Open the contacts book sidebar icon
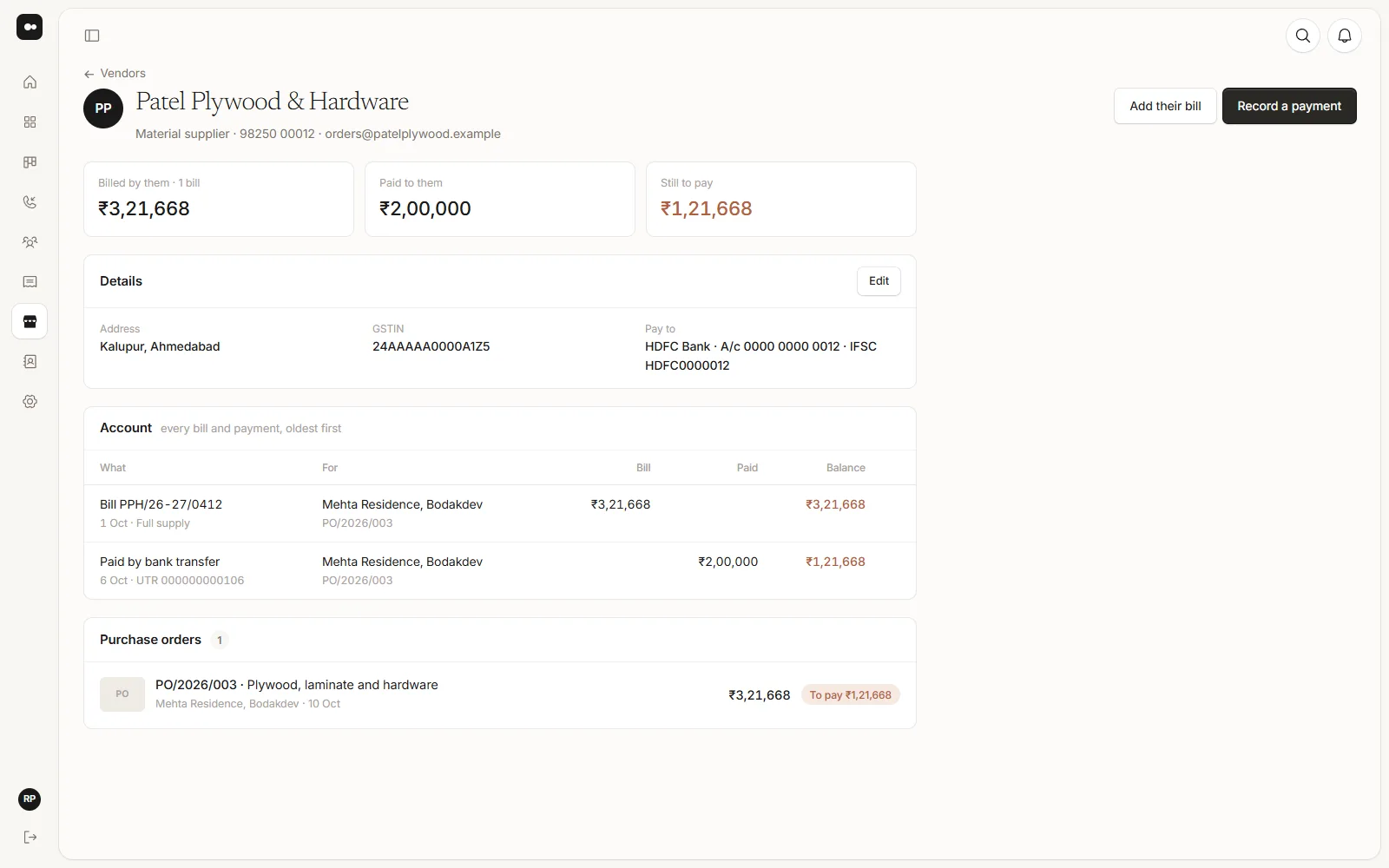 30,362
